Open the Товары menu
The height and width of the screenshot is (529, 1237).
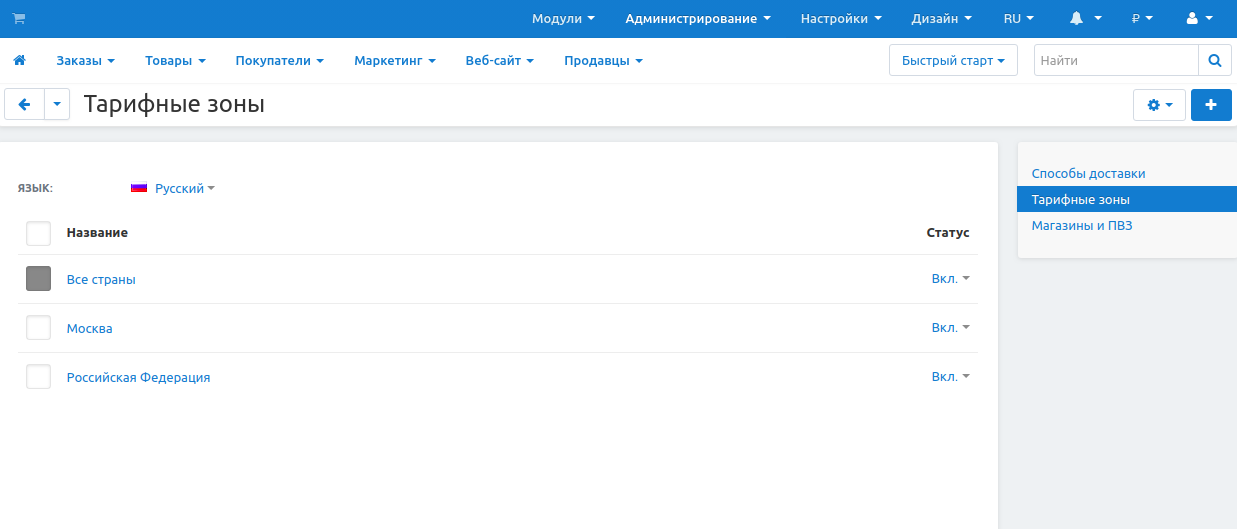click(175, 61)
